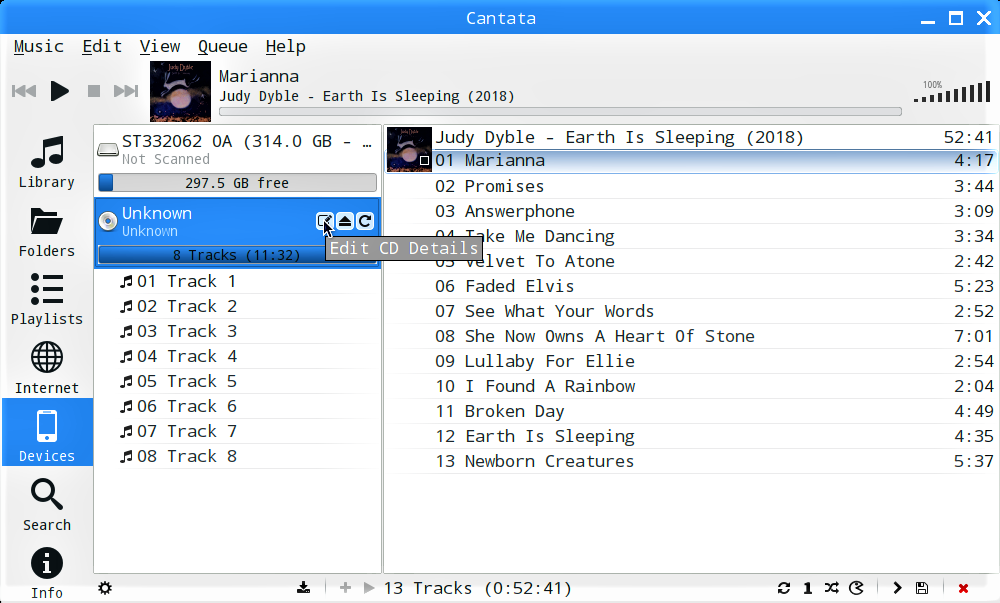This screenshot has width=1000, height=603.
Task: Click the 297.5 GB free capacity bar
Action: pyautogui.click(x=237, y=183)
